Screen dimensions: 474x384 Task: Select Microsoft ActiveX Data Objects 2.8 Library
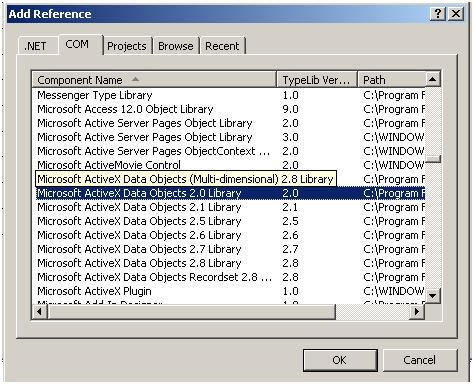click(230, 263)
